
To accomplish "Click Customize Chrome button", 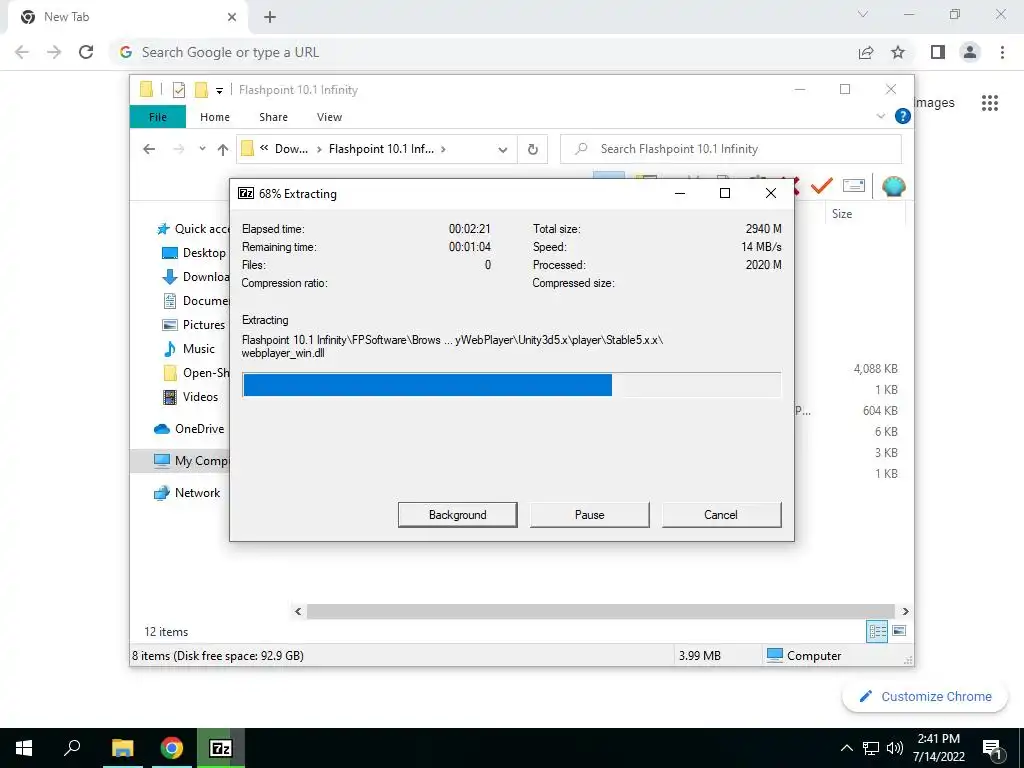I will 925,696.
